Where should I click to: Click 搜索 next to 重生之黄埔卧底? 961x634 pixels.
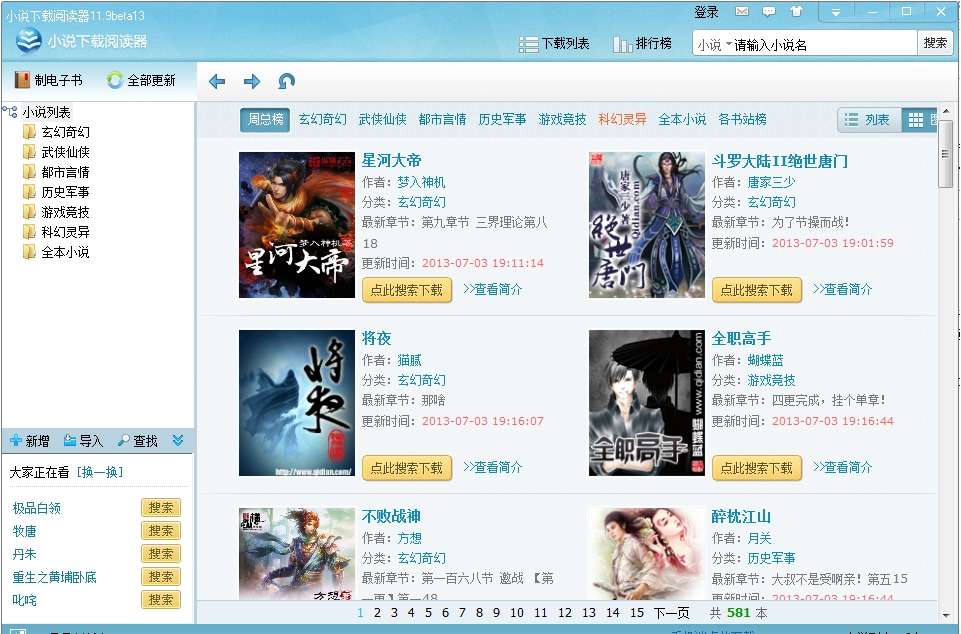pos(161,577)
